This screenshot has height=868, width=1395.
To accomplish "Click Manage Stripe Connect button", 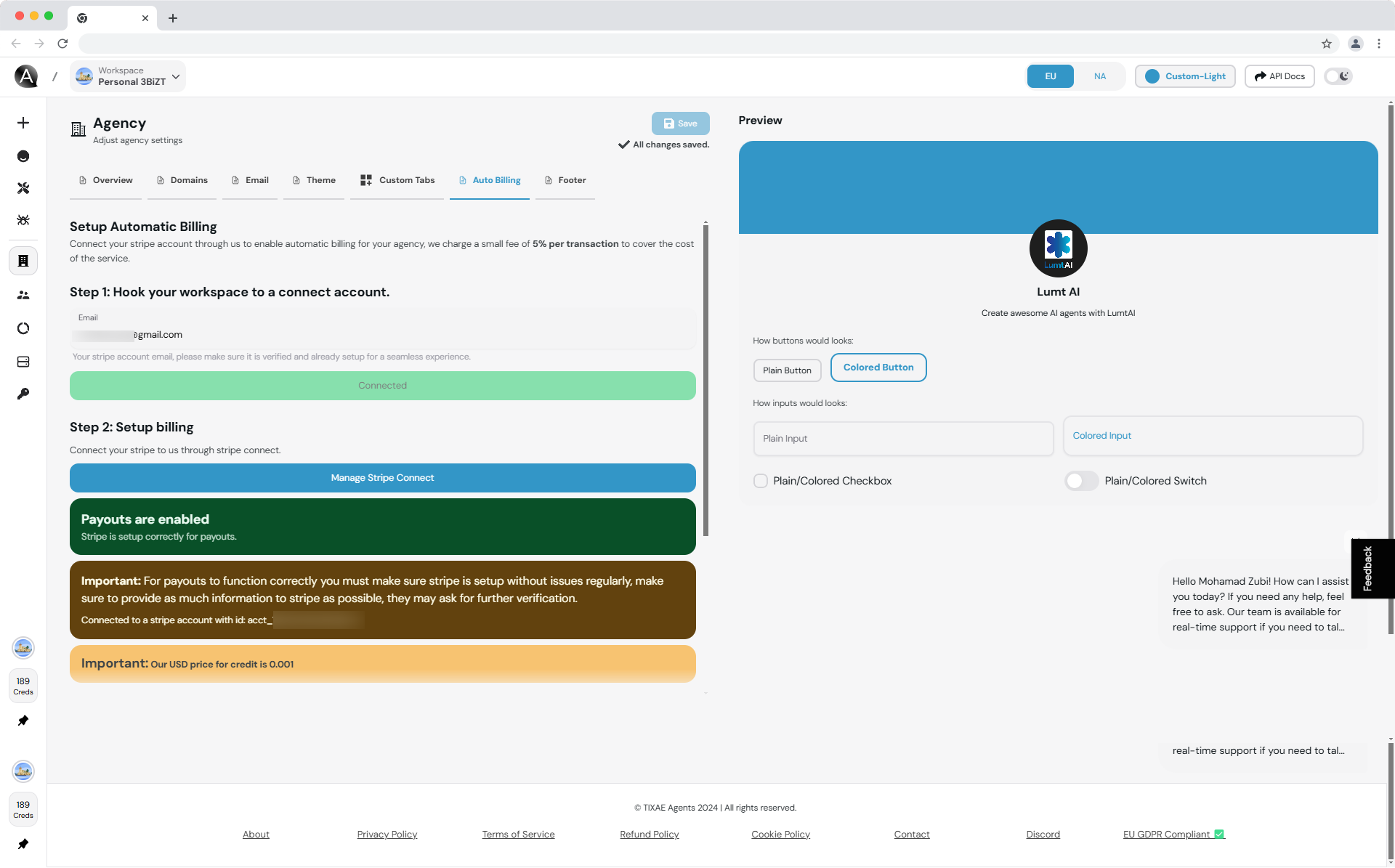I will coord(382,478).
